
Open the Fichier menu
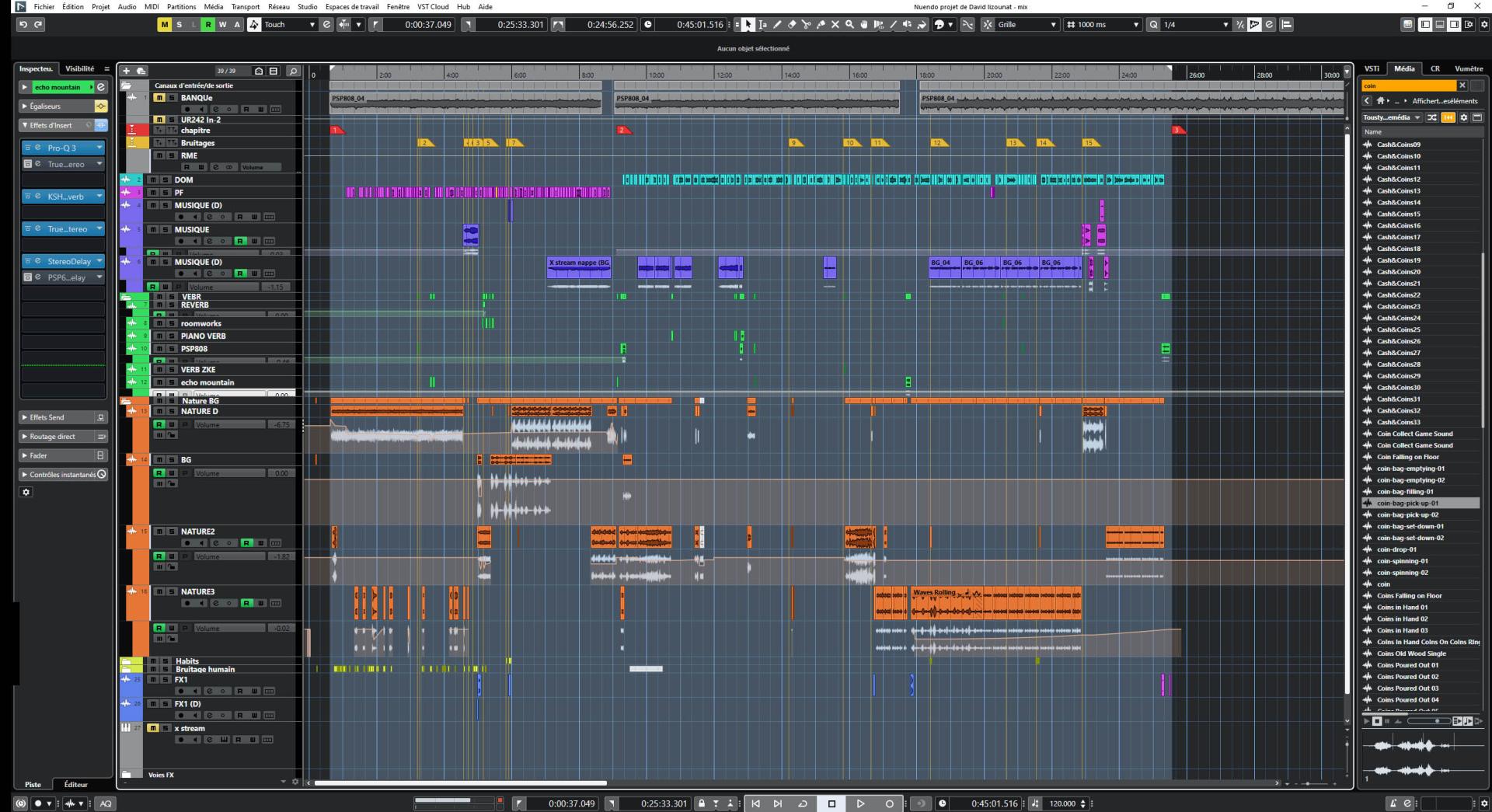(44, 6)
